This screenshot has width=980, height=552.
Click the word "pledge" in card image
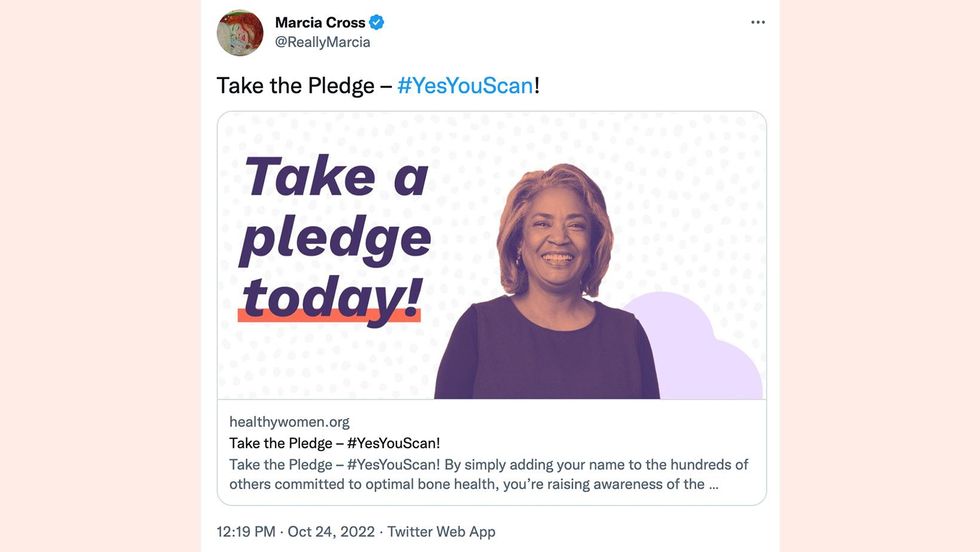(x=337, y=238)
